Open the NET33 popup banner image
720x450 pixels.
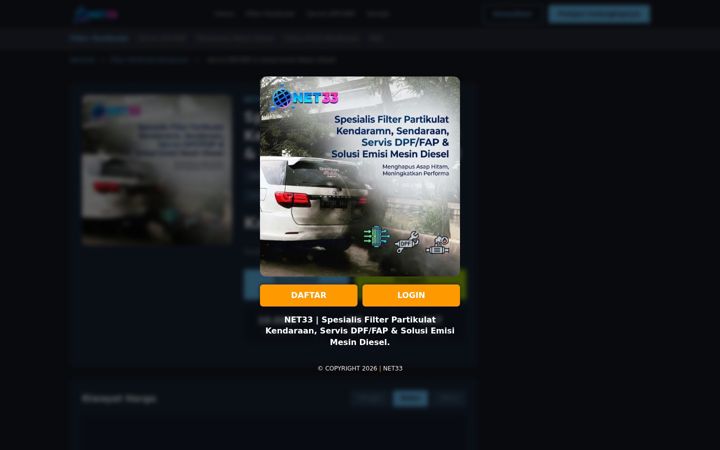coord(360,176)
